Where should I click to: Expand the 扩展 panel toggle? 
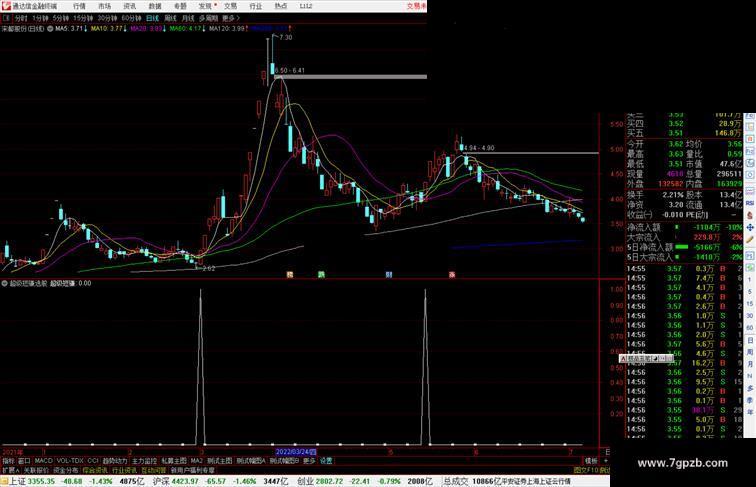(x=10, y=470)
